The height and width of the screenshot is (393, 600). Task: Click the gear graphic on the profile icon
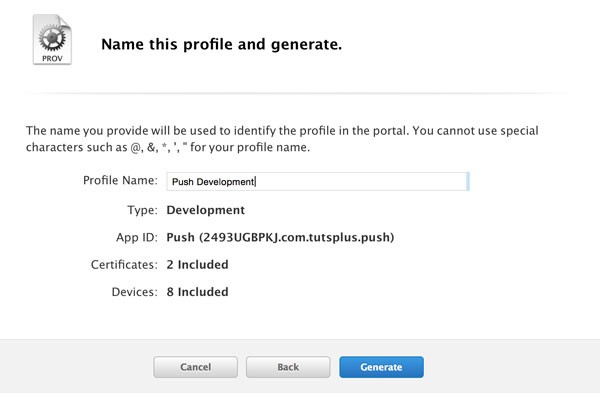[52, 39]
